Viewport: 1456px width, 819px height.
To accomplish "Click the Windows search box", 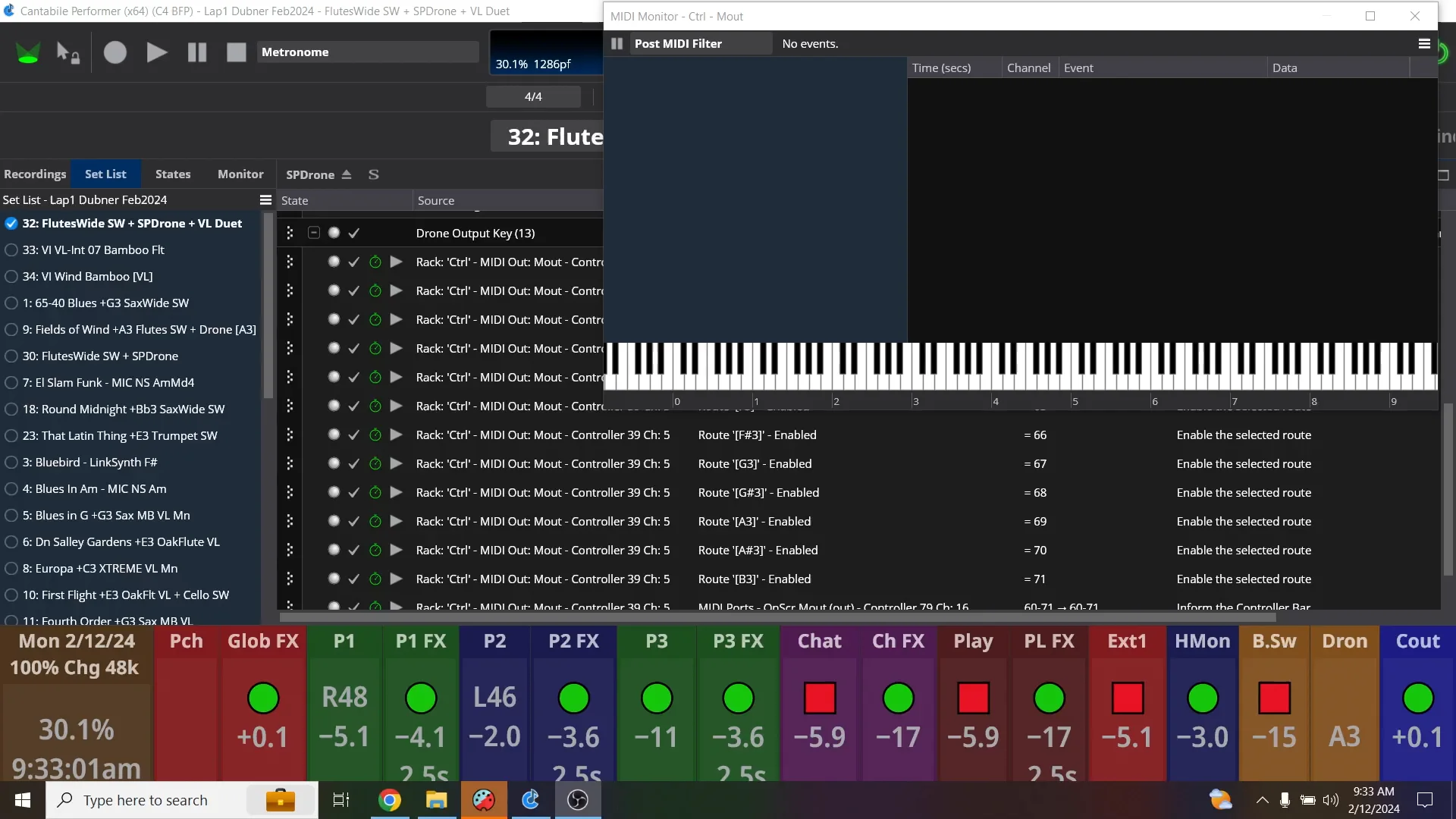I will tap(182, 800).
